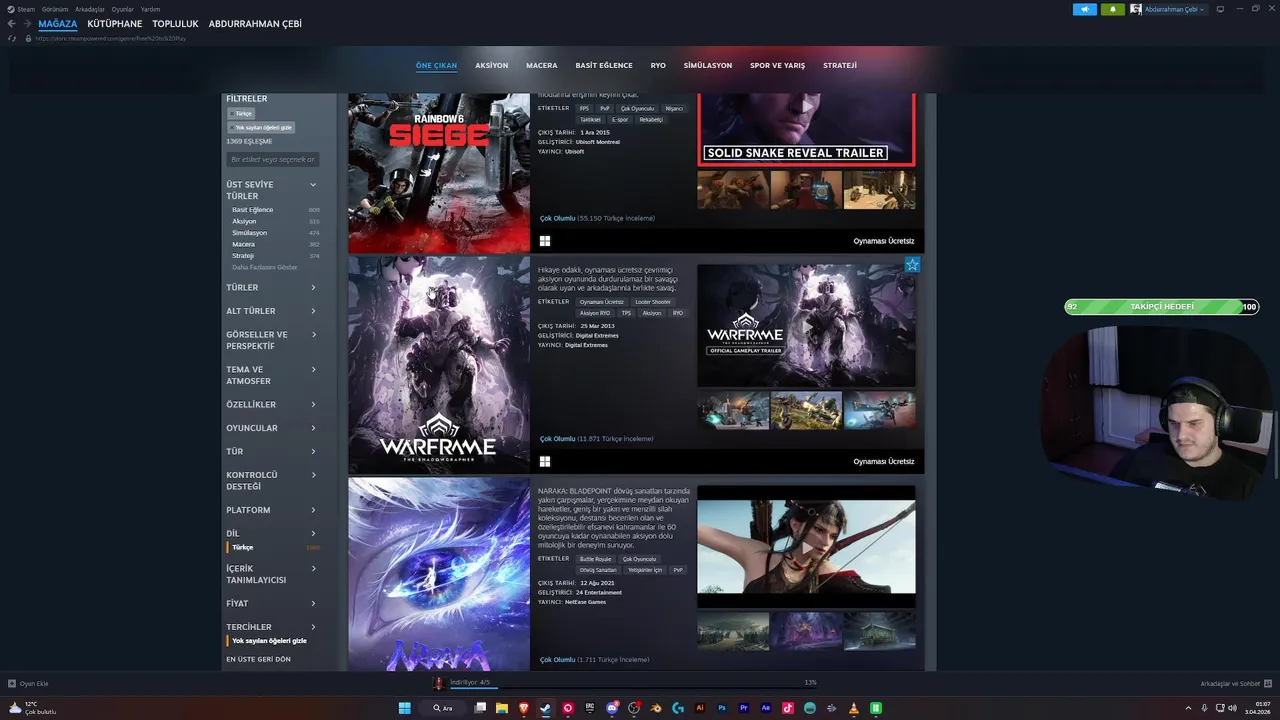
Task: Toggle Aksiyon genre filter in sidebar
Action: pos(274,221)
